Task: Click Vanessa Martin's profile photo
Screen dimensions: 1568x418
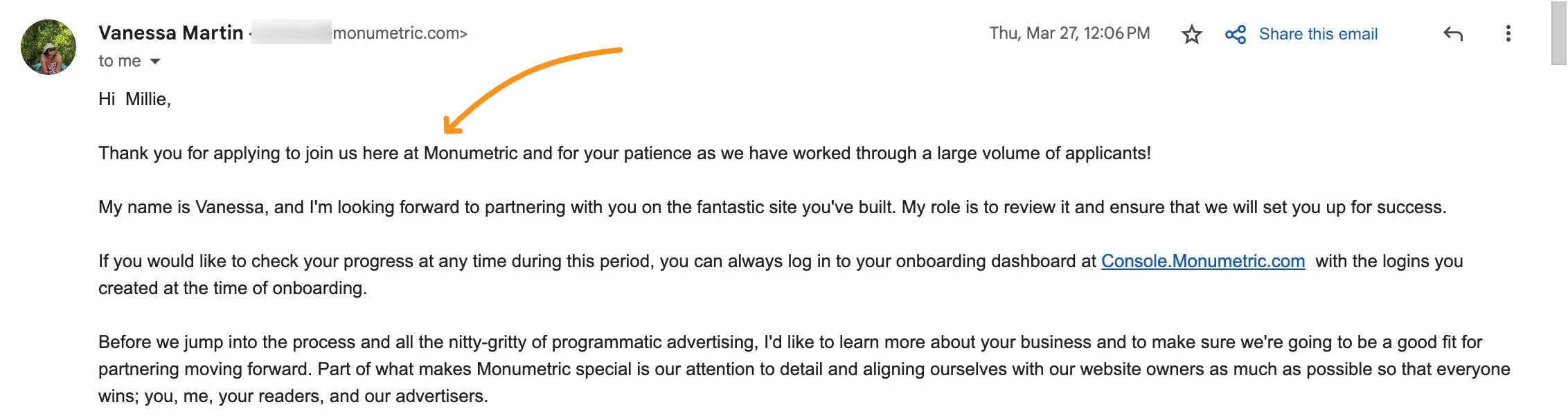Action: point(48,47)
